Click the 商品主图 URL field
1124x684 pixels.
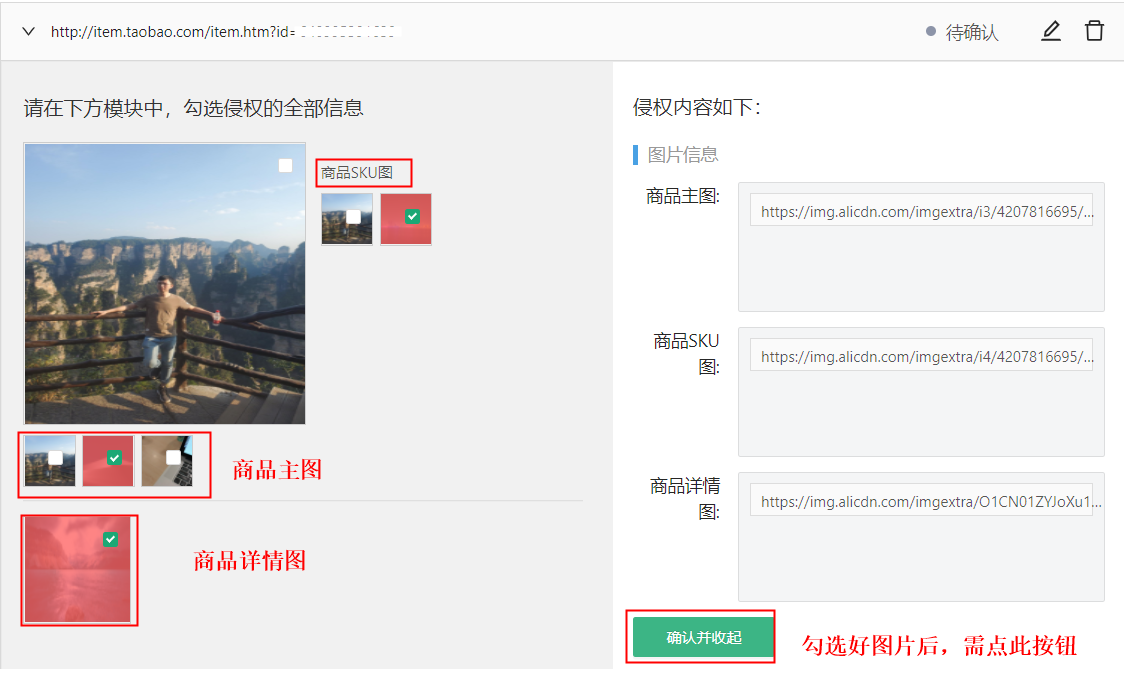coord(920,211)
